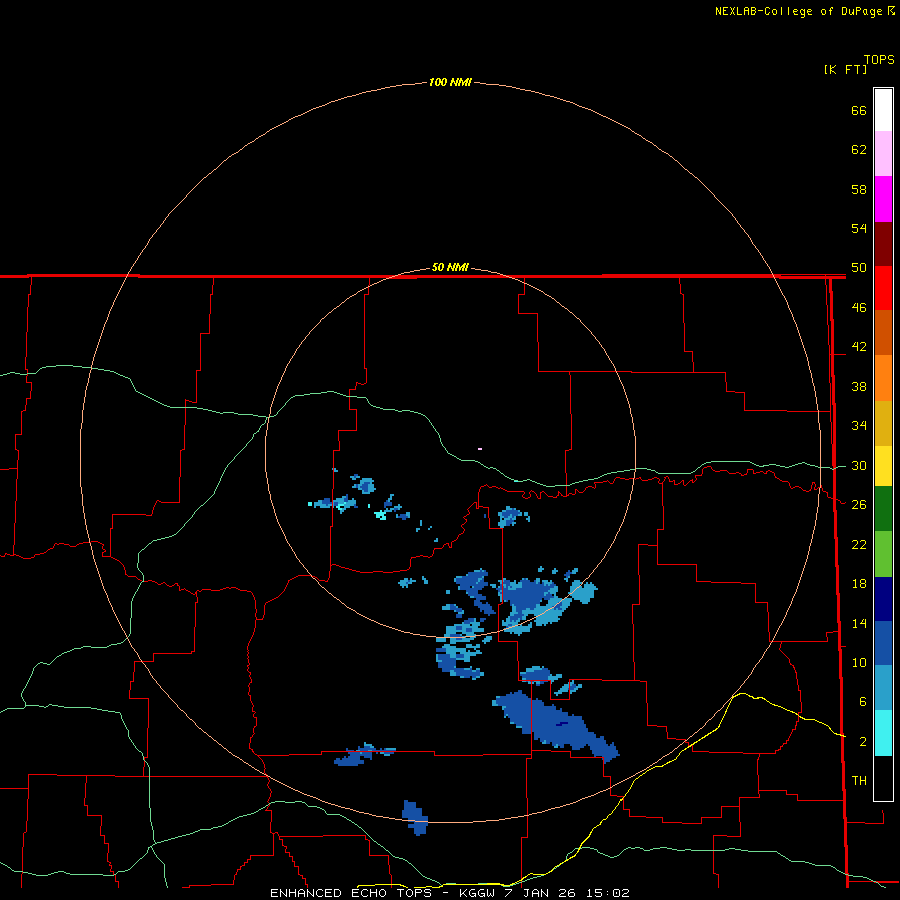Click the "50 NMI" range ring label
Image resolution: width=900 pixels, height=900 pixels.
[450, 267]
